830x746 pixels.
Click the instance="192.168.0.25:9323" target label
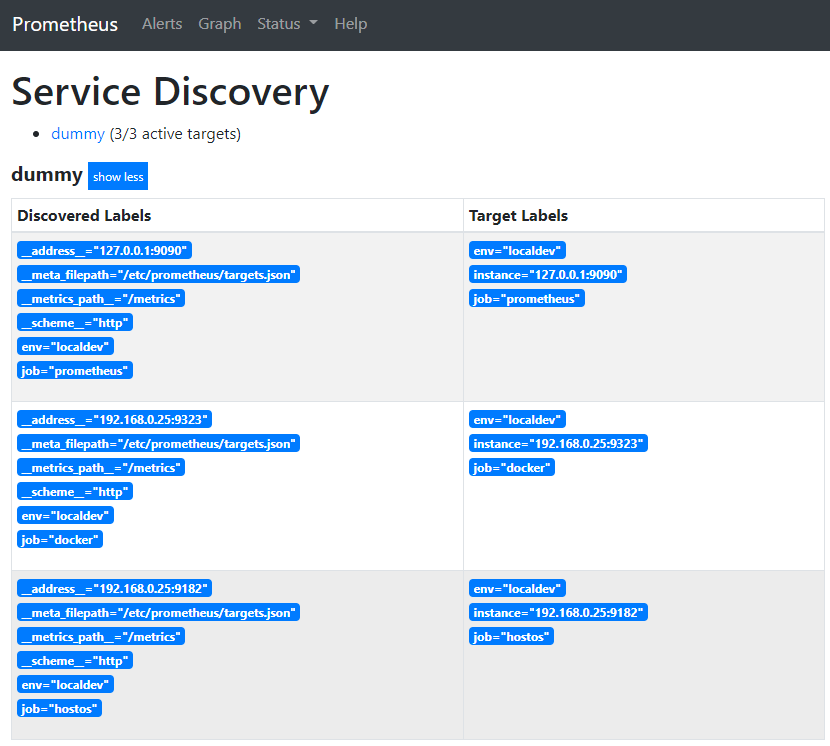pyautogui.click(x=559, y=443)
